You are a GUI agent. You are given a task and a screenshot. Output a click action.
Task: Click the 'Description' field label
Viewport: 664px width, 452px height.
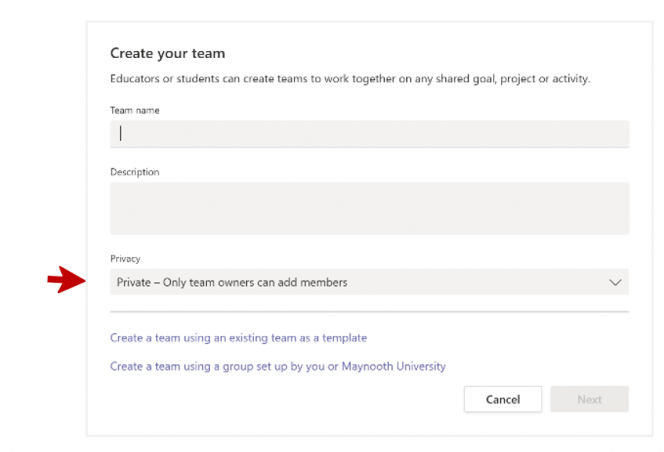135,172
